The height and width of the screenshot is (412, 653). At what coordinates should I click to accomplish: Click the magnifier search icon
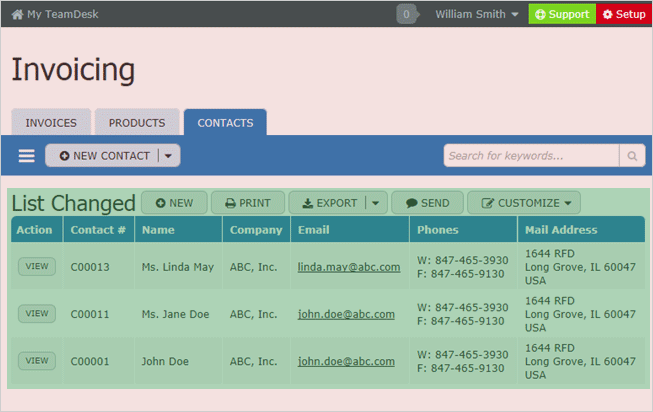632,156
